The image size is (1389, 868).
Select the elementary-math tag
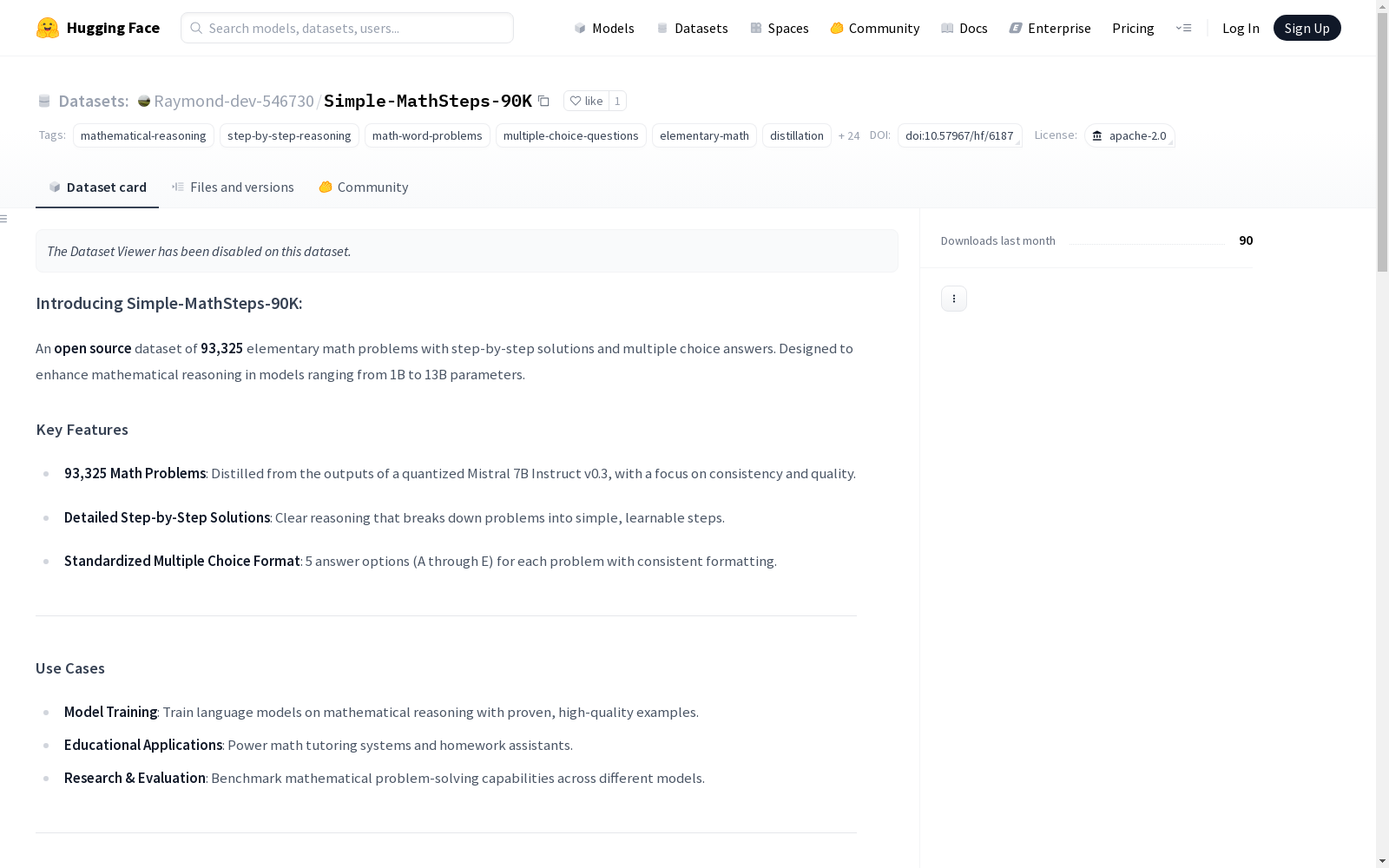point(704,135)
